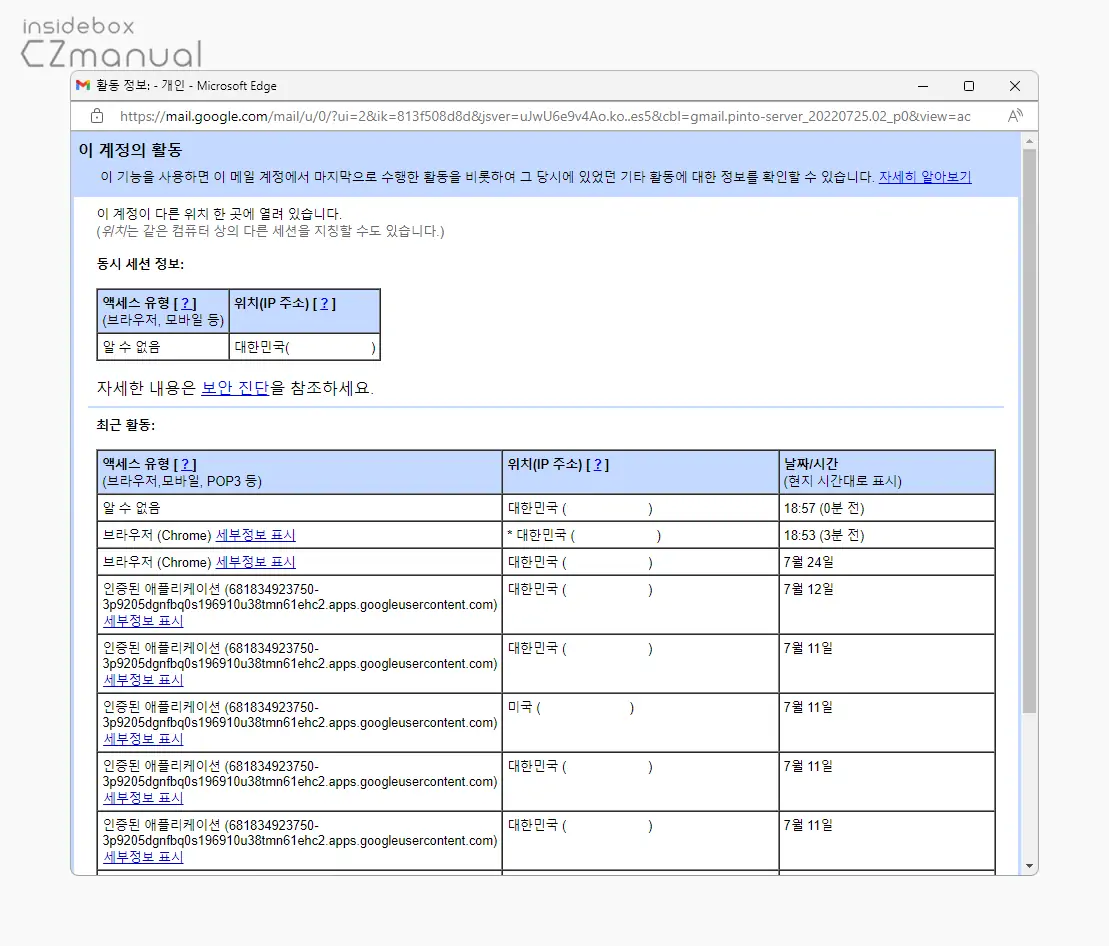The image size is (1109, 946).
Task: Click scrollbar up arrow
Action: (1029, 141)
